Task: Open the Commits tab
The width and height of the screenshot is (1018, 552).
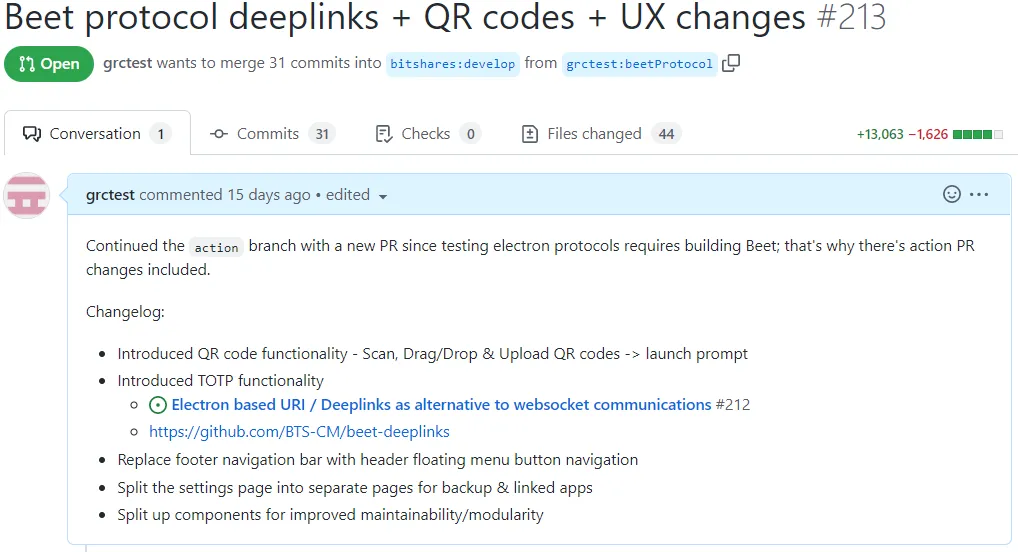Action: 271,134
